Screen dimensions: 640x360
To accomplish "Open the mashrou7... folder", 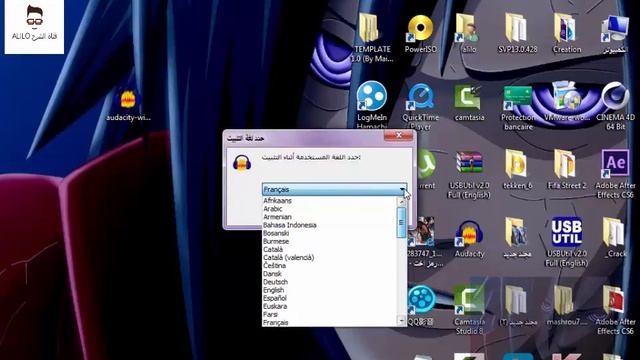I will point(564,300).
